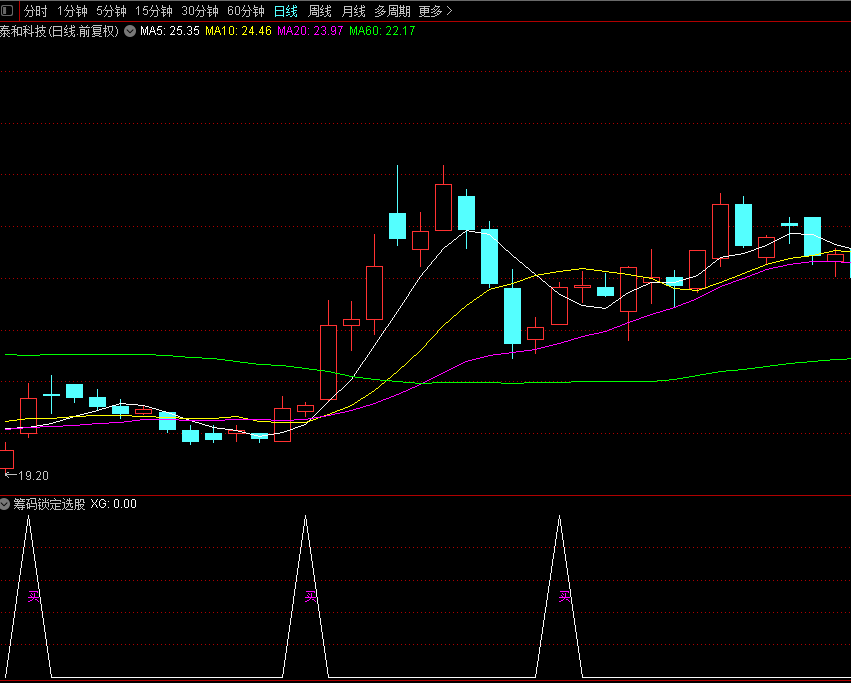Screen dimensions: 851x683
Task: Select the 5分钟 period tab
Action: click(x=111, y=11)
